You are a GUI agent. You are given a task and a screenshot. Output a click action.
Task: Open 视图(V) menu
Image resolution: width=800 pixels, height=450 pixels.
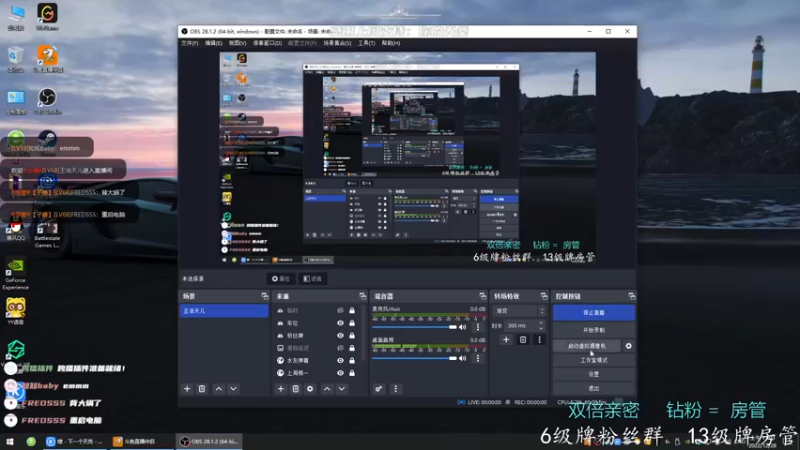coord(237,43)
